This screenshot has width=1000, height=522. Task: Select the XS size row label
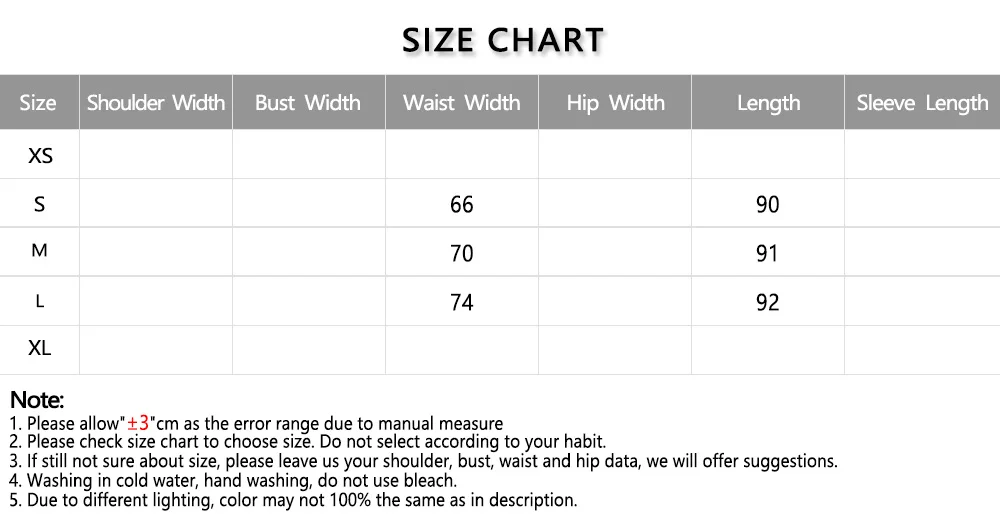point(40,156)
